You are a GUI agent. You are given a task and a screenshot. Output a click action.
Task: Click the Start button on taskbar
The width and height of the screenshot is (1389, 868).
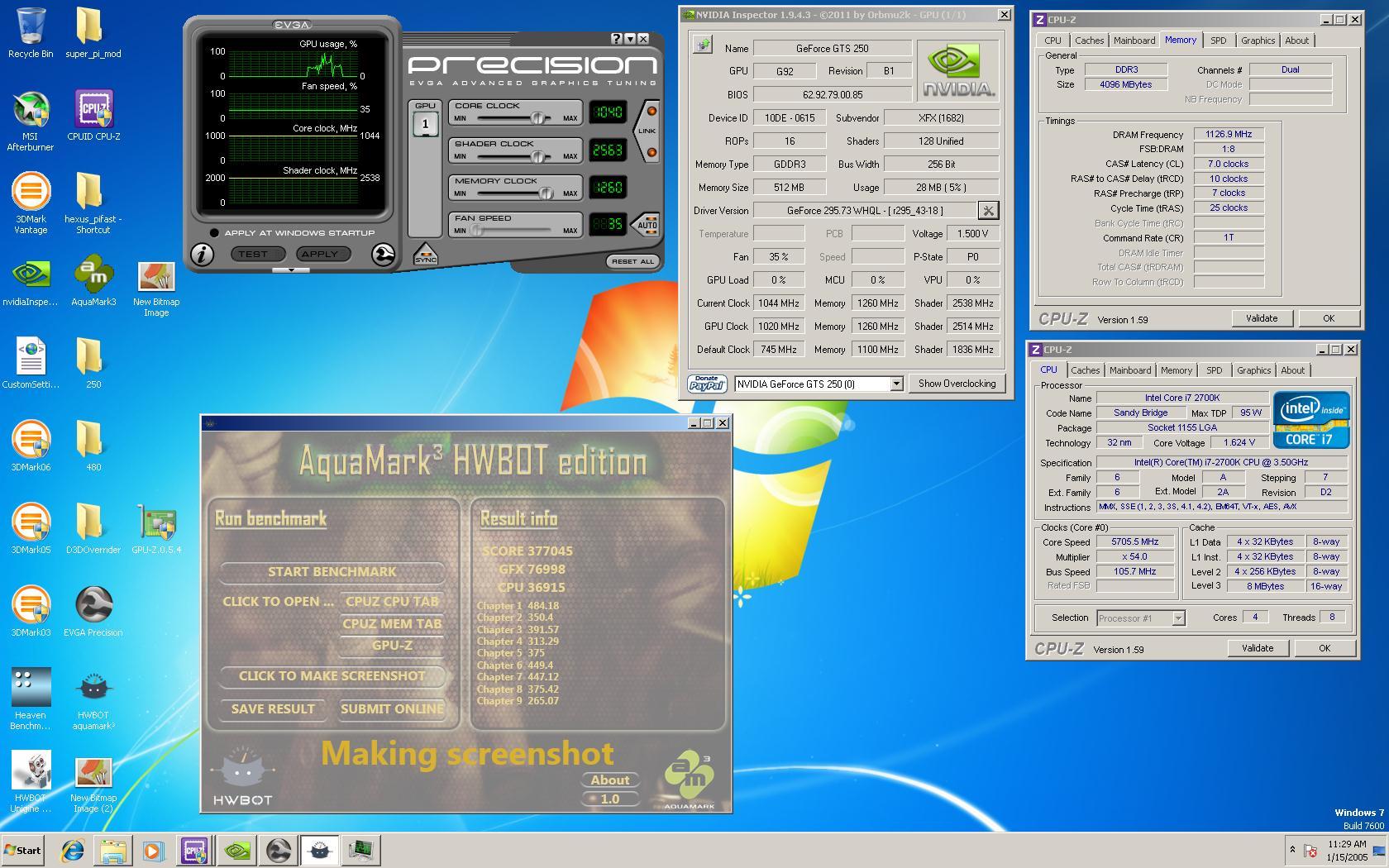[22, 850]
